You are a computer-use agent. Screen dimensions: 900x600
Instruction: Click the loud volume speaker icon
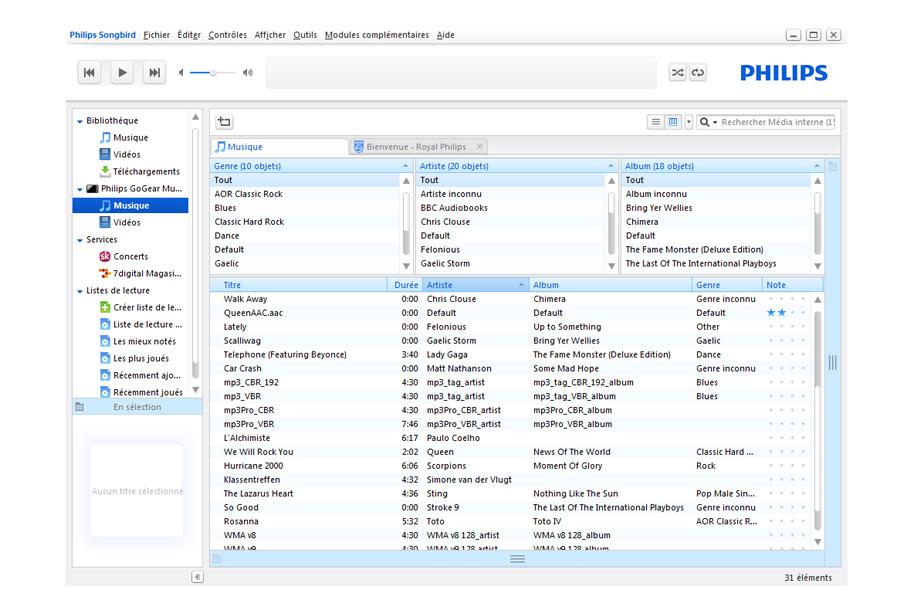[x=247, y=73]
